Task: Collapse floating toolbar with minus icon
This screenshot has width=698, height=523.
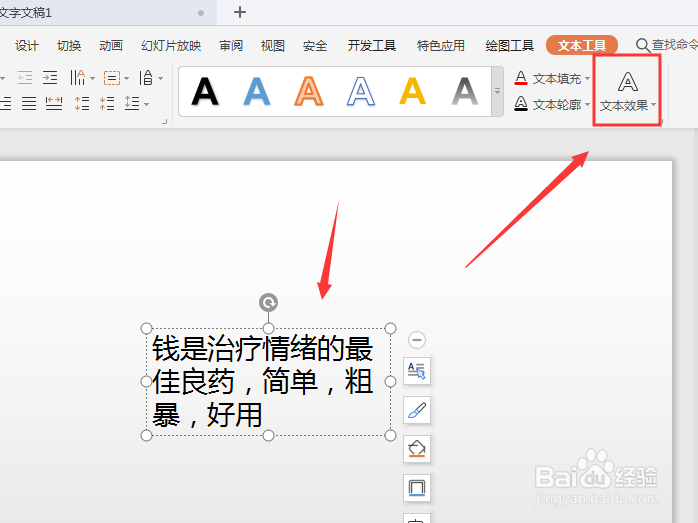Action: [417, 340]
